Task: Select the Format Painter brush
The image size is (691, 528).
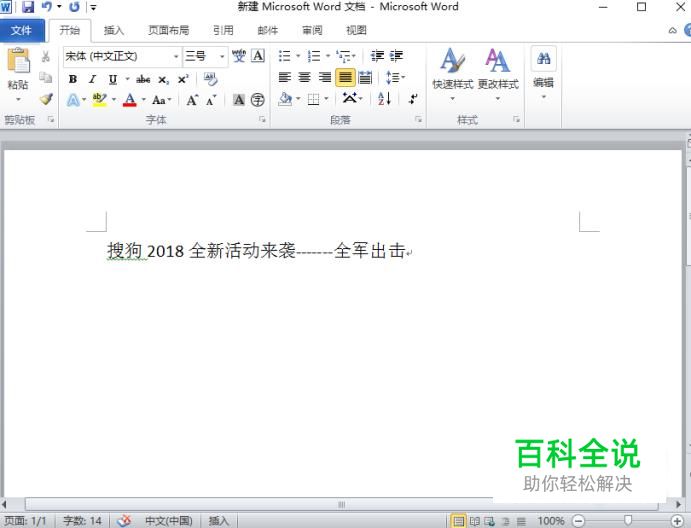Action: (x=46, y=99)
